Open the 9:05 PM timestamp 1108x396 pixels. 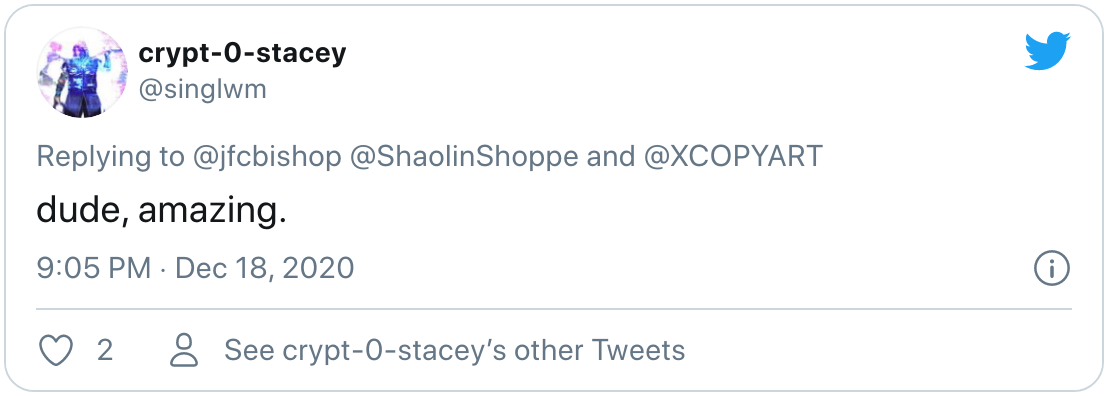tap(94, 269)
